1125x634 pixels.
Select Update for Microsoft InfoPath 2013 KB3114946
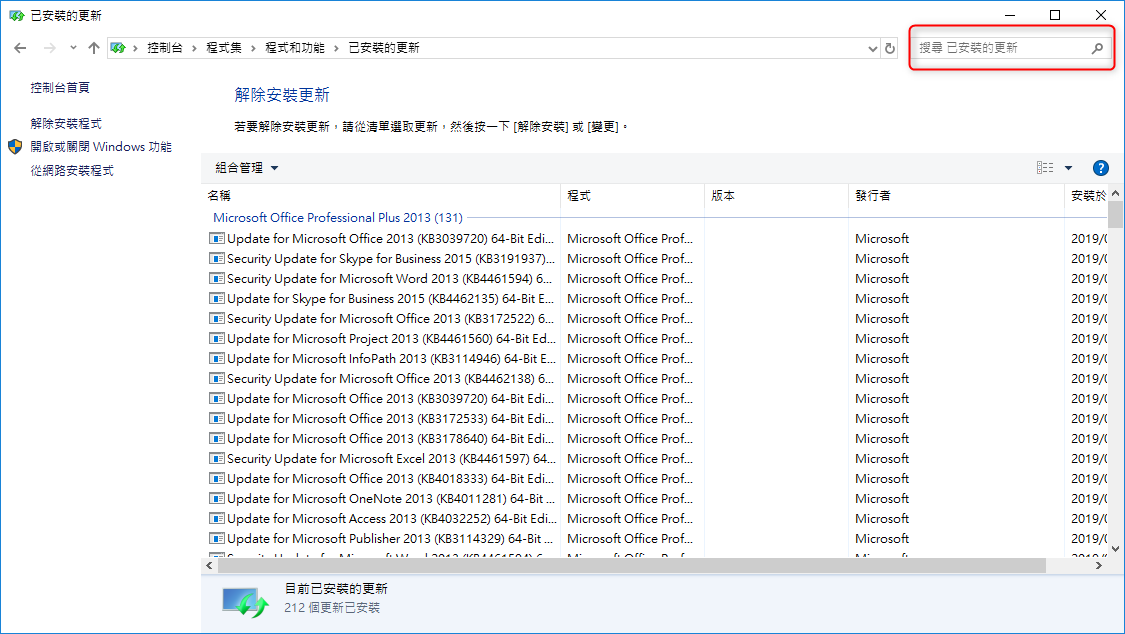tap(391, 359)
